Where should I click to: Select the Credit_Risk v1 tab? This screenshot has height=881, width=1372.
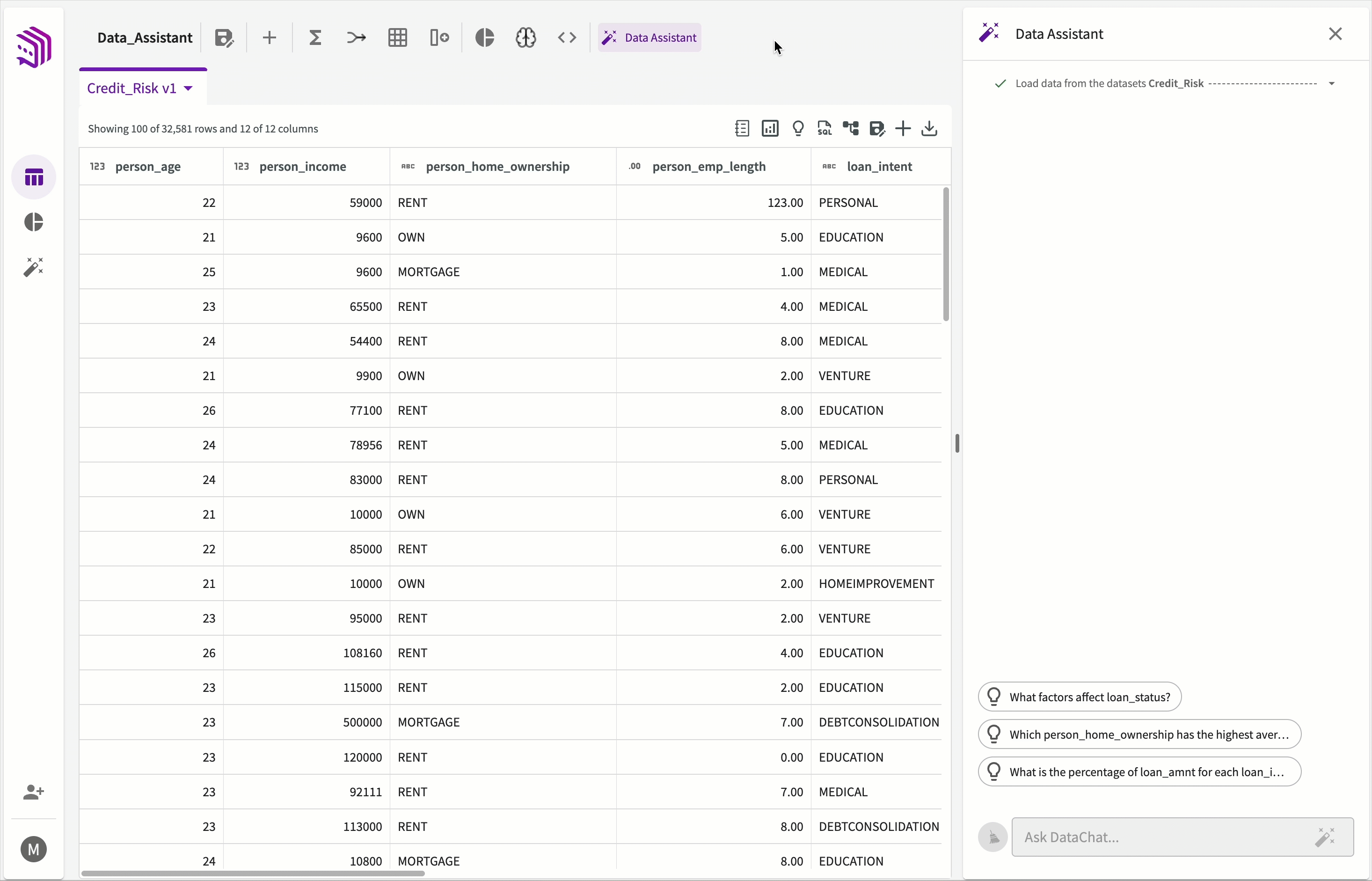143,88
